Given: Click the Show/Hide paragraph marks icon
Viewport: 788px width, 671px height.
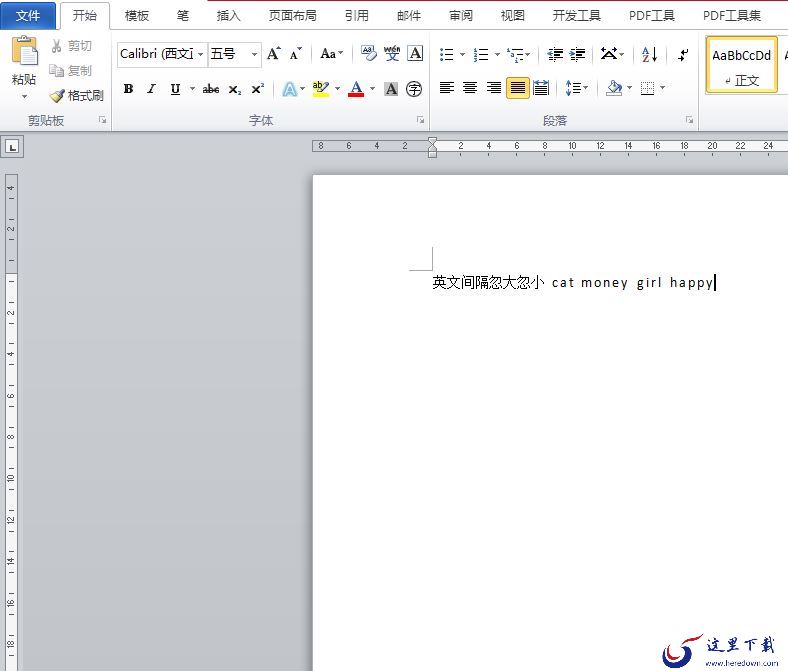Looking at the screenshot, I should tap(683, 54).
